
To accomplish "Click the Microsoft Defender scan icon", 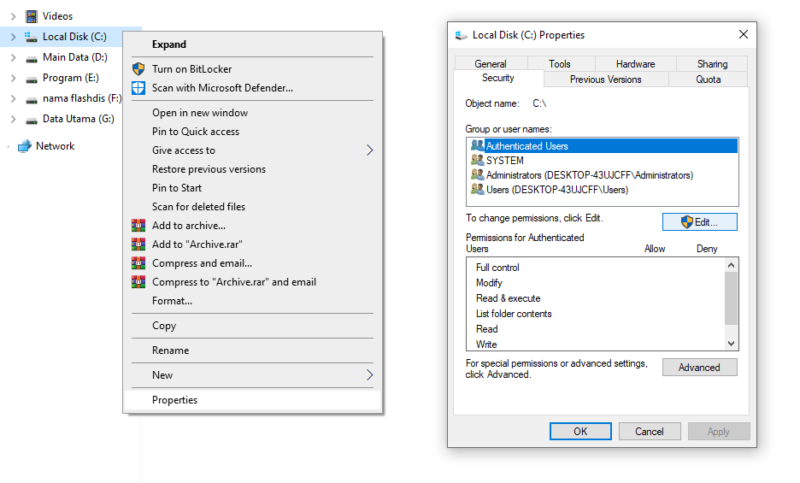I will click(138, 88).
